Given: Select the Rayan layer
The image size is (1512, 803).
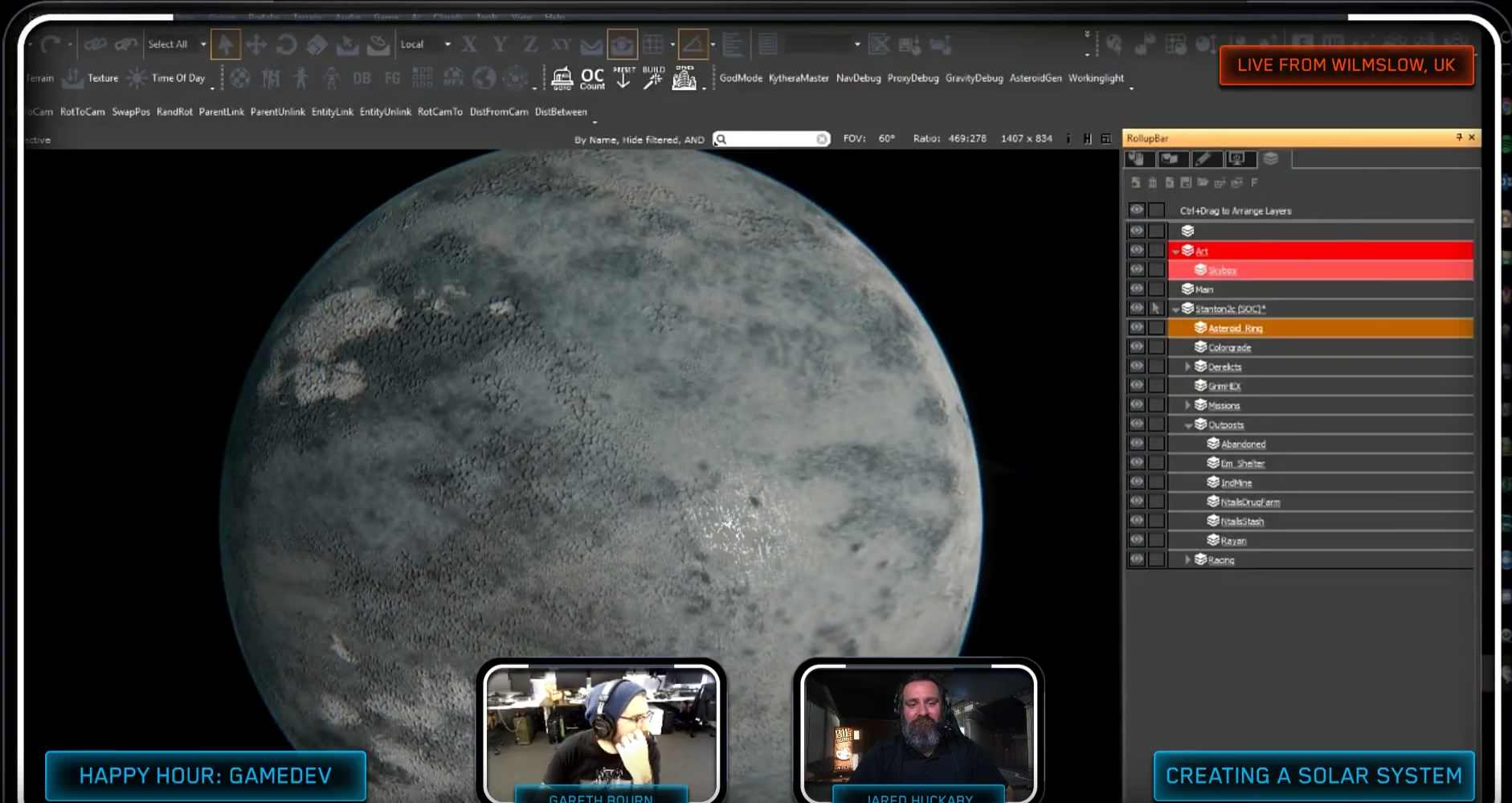Looking at the screenshot, I should click(1233, 540).
